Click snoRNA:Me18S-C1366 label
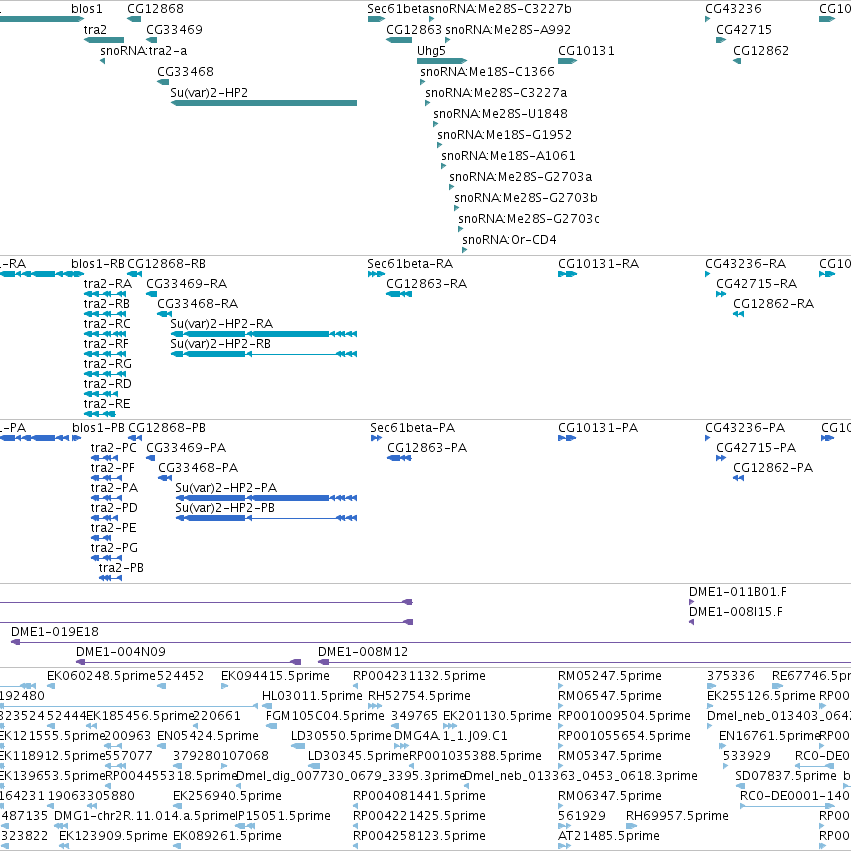The image size is (851, 851). pos(487,72)
